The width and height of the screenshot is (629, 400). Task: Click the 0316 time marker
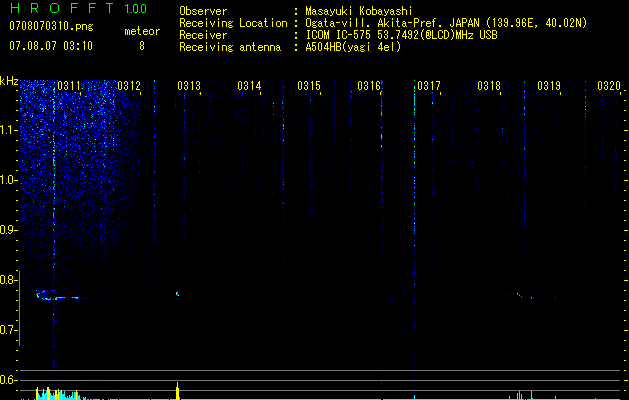(x=369, y=86)
